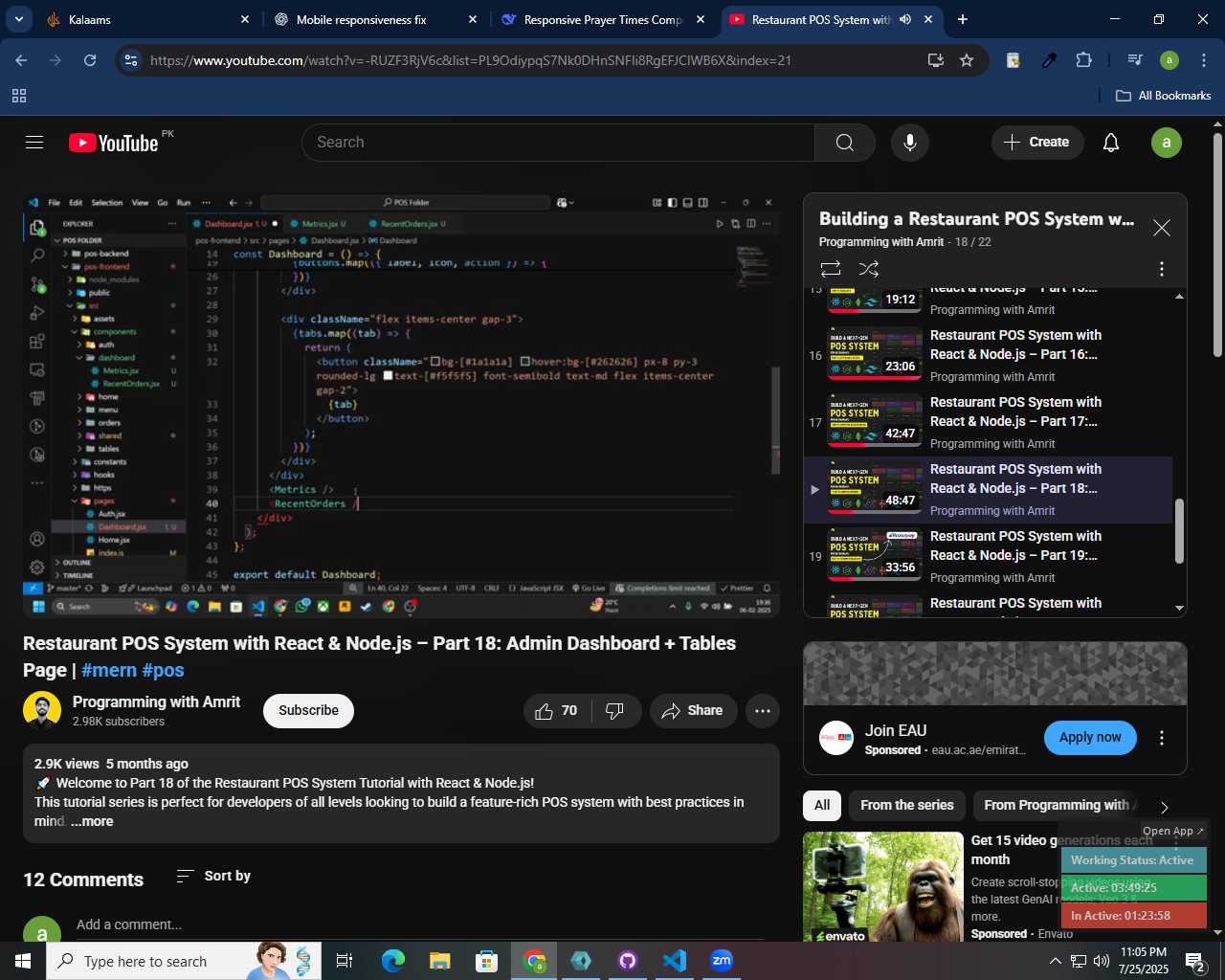Screen dimensions: 1225x980
Task: Open the #mern hashtag link
Action: tap(109, 671)
